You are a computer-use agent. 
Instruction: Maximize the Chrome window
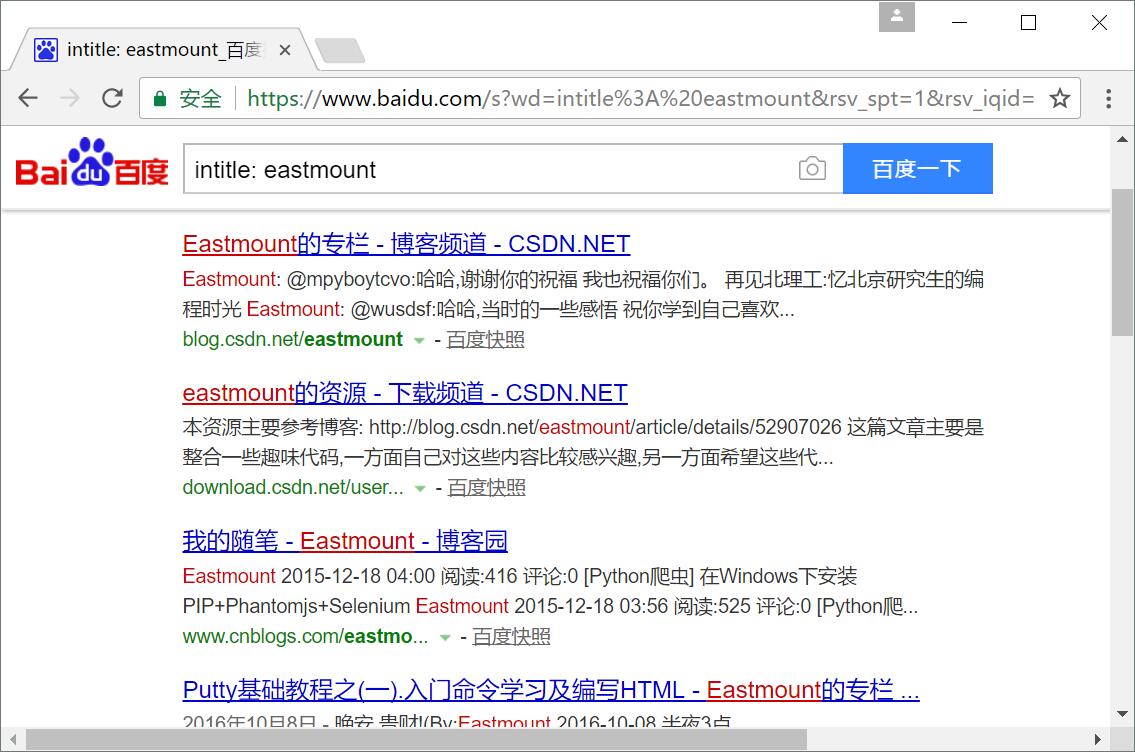pyautogui.click(x=1028, y=22)
